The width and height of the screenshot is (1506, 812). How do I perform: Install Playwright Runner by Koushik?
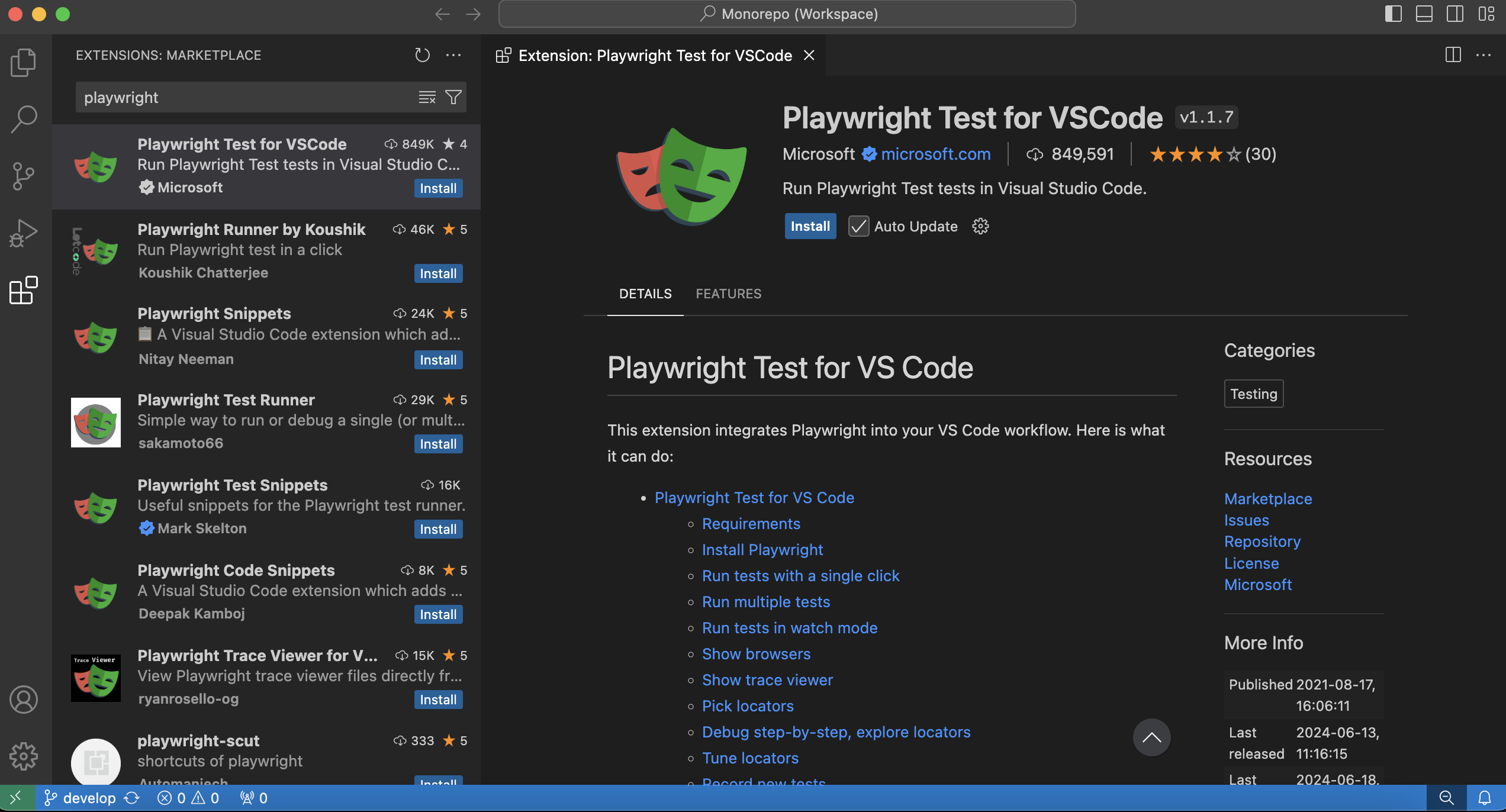[438, 273]
